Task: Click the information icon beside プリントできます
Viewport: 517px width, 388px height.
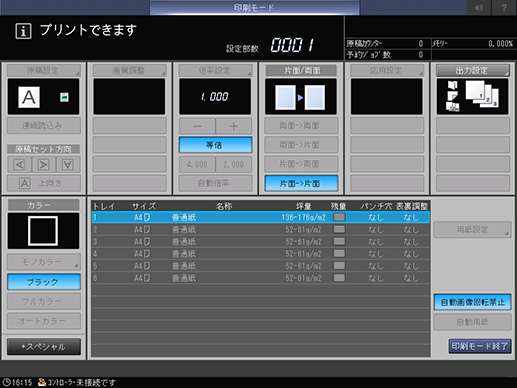Action: (x=23, y=31)
